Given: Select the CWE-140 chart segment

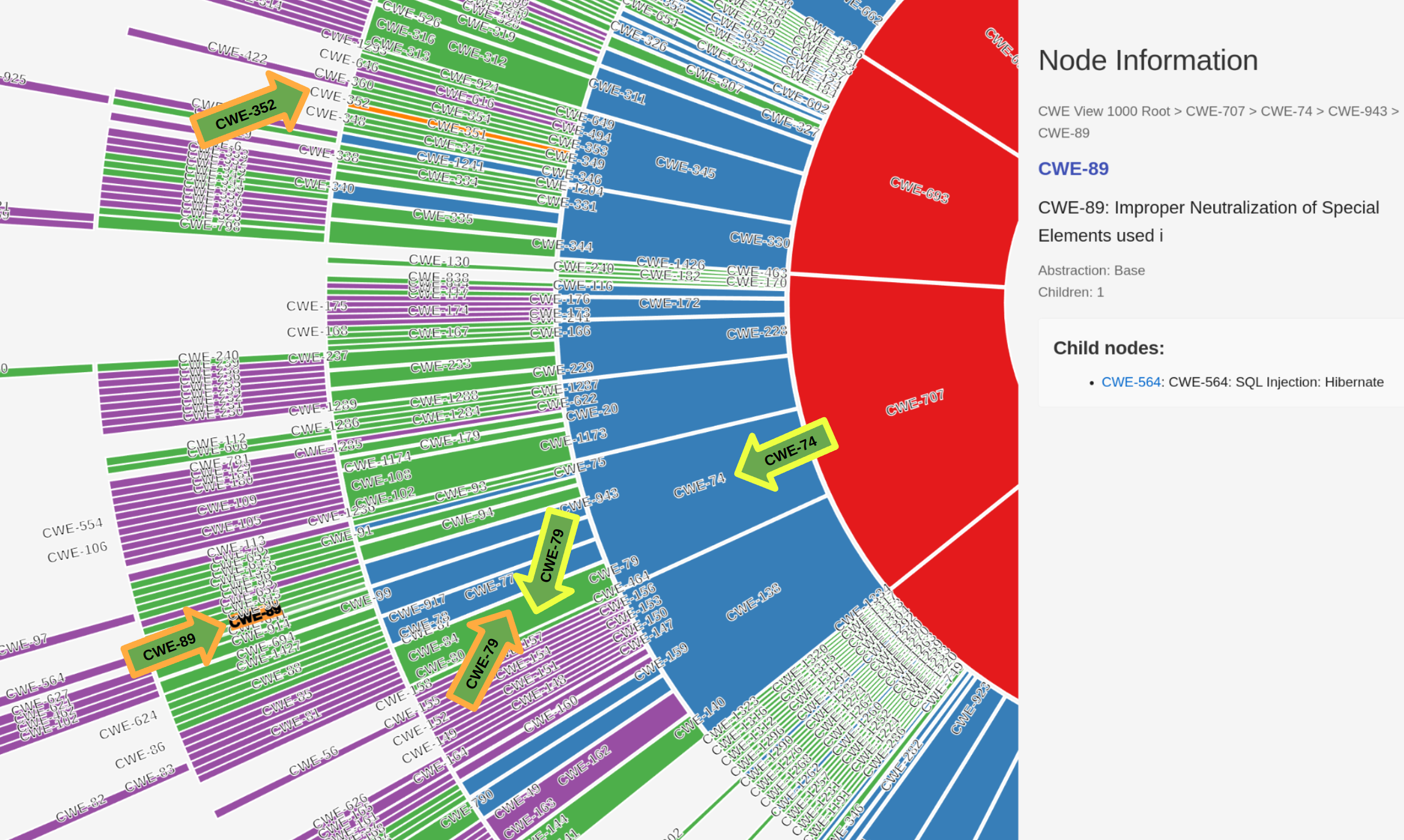Looking at the screenshot, I should 699,718.
